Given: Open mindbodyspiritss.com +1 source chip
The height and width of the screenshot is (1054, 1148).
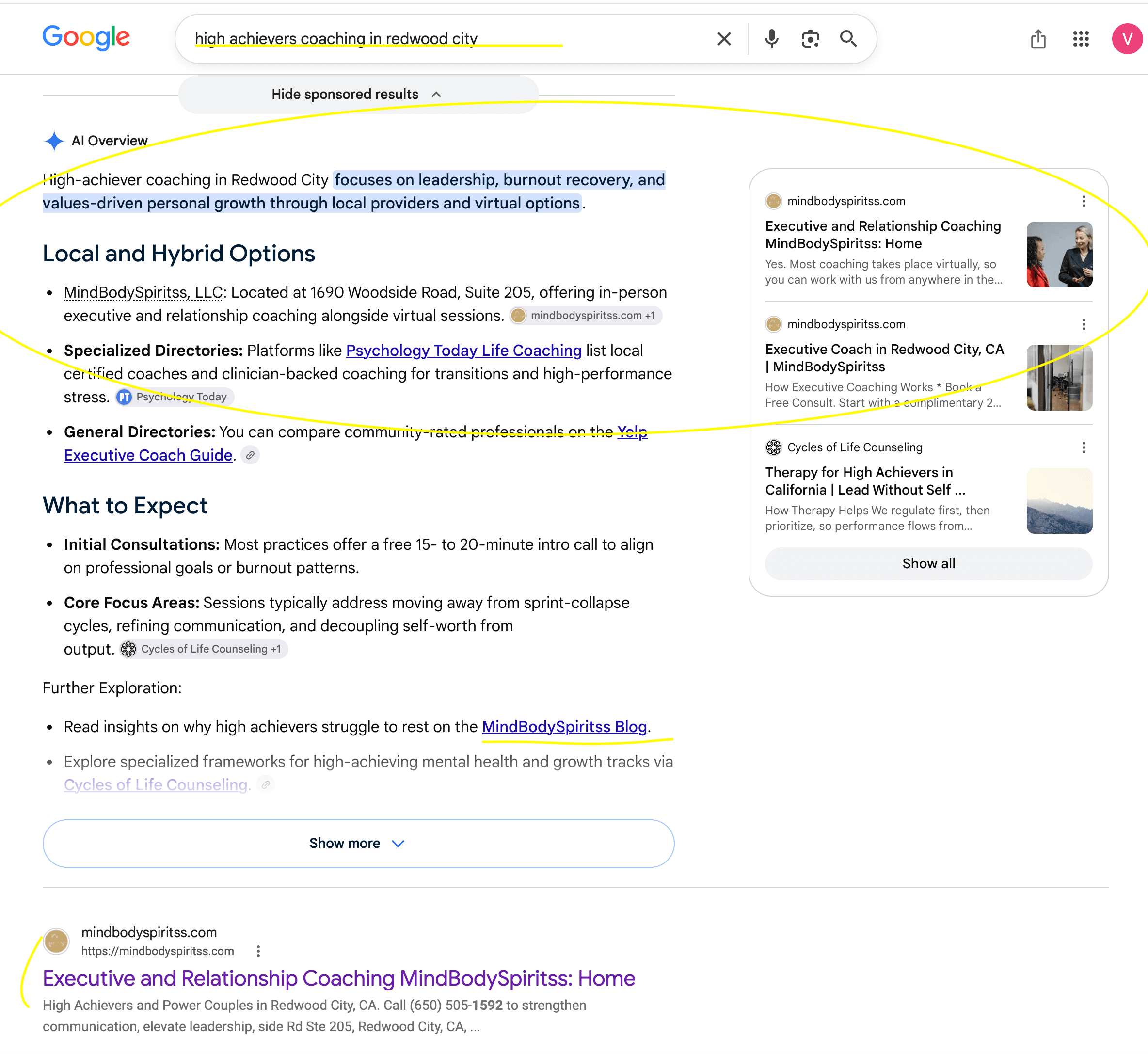Looking at the screenshot, I should 585,316.
